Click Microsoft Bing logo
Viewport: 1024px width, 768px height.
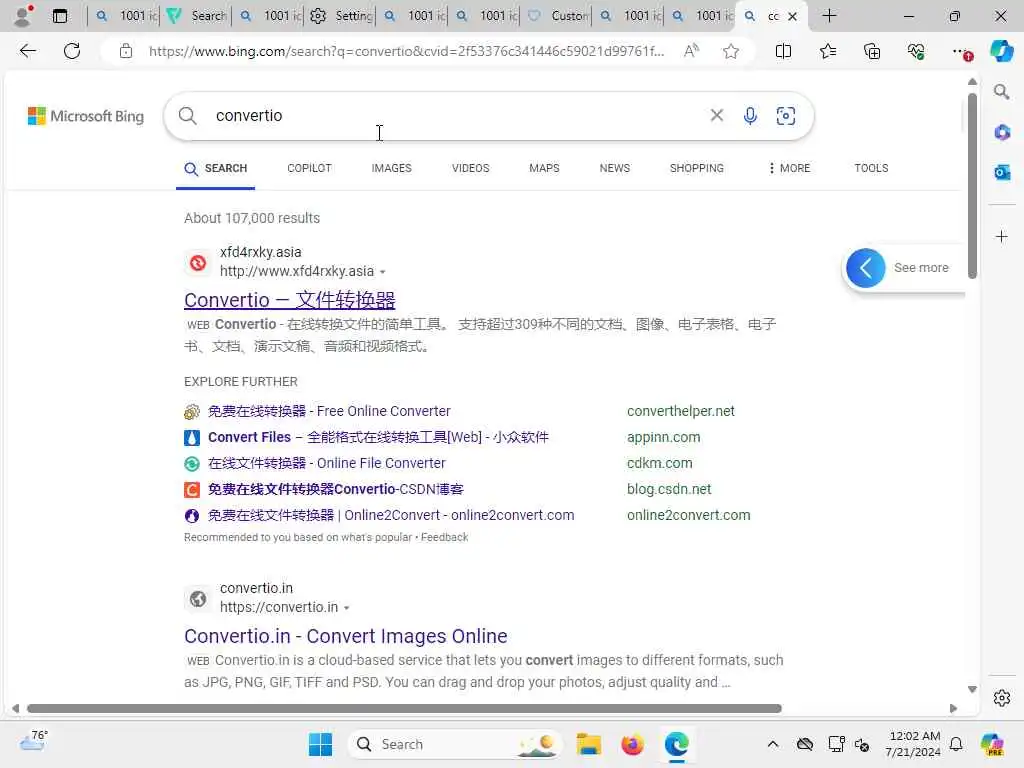tap(86, 116)
